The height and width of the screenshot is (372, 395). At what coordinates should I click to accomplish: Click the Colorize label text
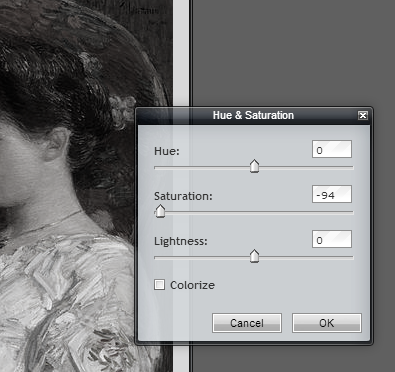pyautogui.click(x=192, y=285)
